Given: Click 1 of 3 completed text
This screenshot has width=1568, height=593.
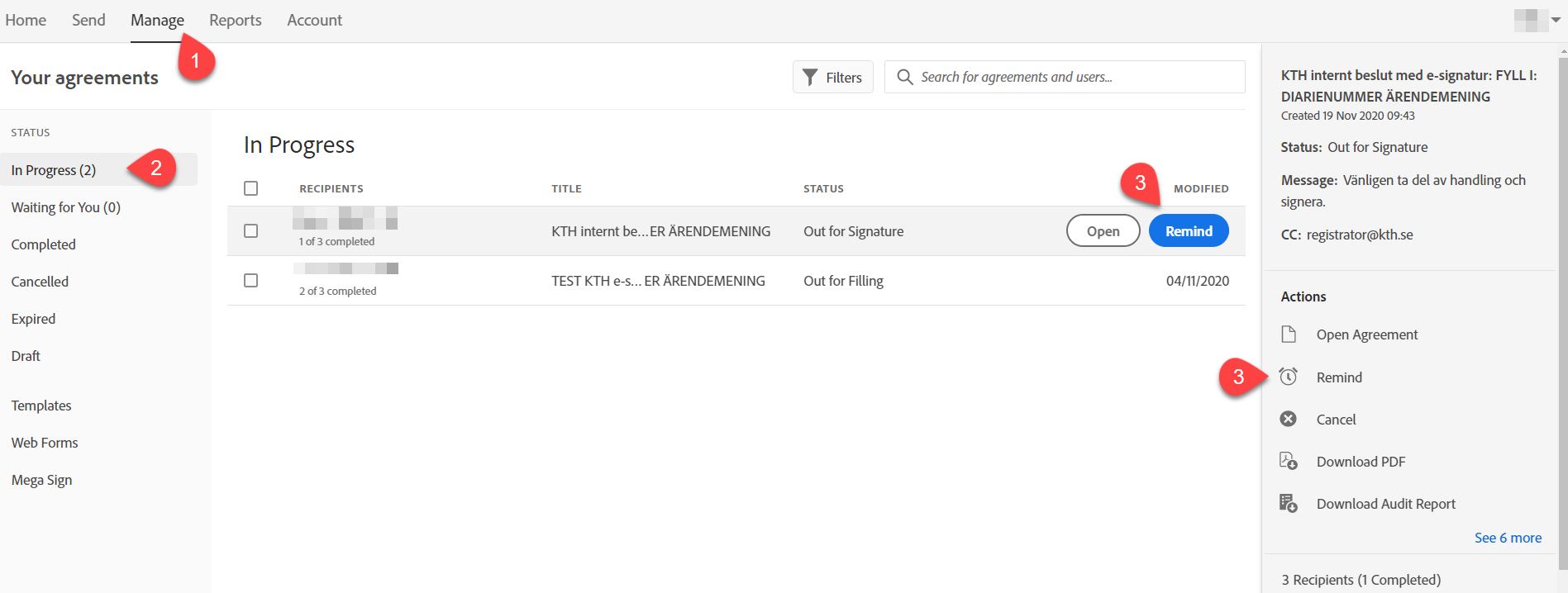Looking at the screenshot, I should click(336, 241).
